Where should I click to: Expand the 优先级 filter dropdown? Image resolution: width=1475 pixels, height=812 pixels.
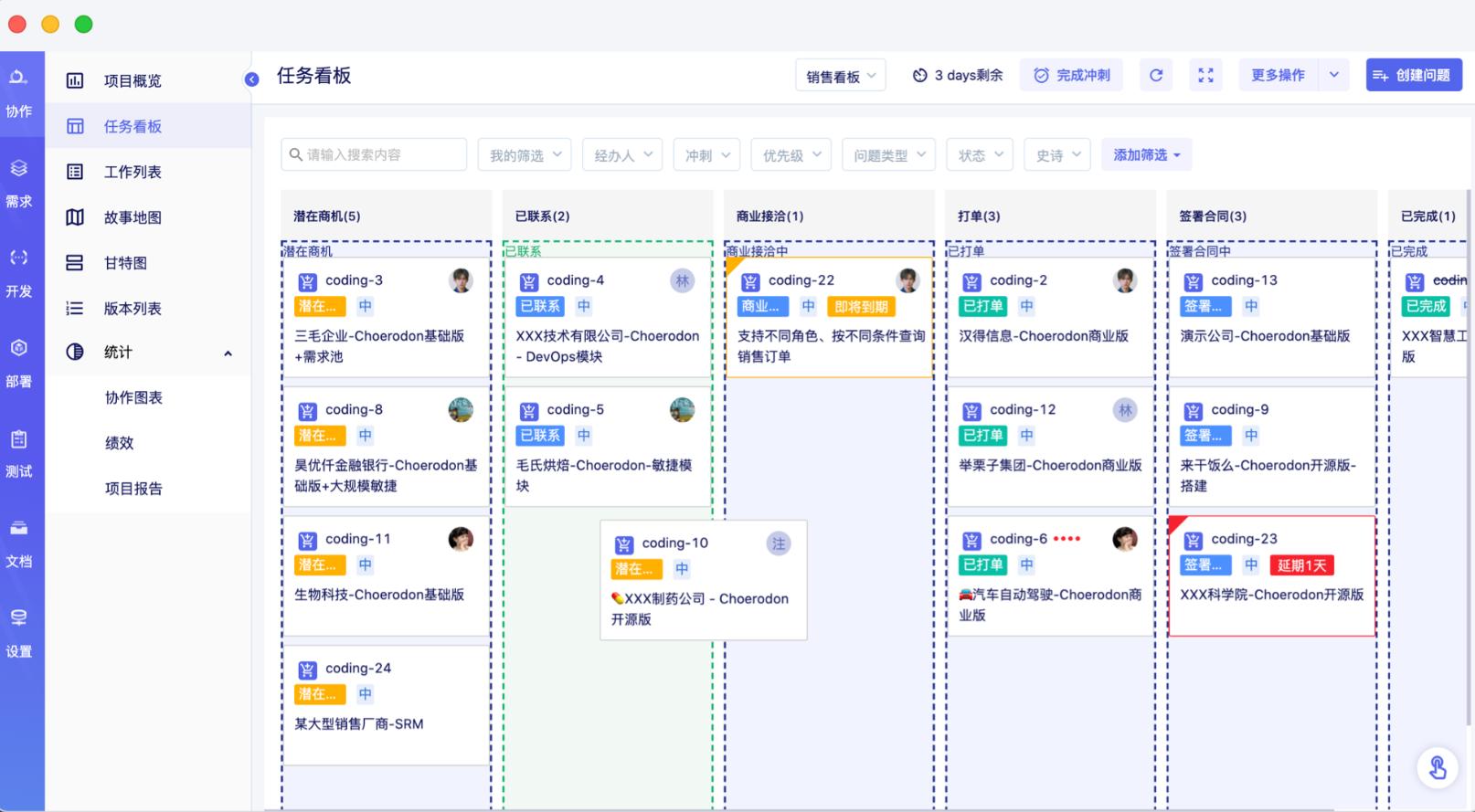(791, 155)
